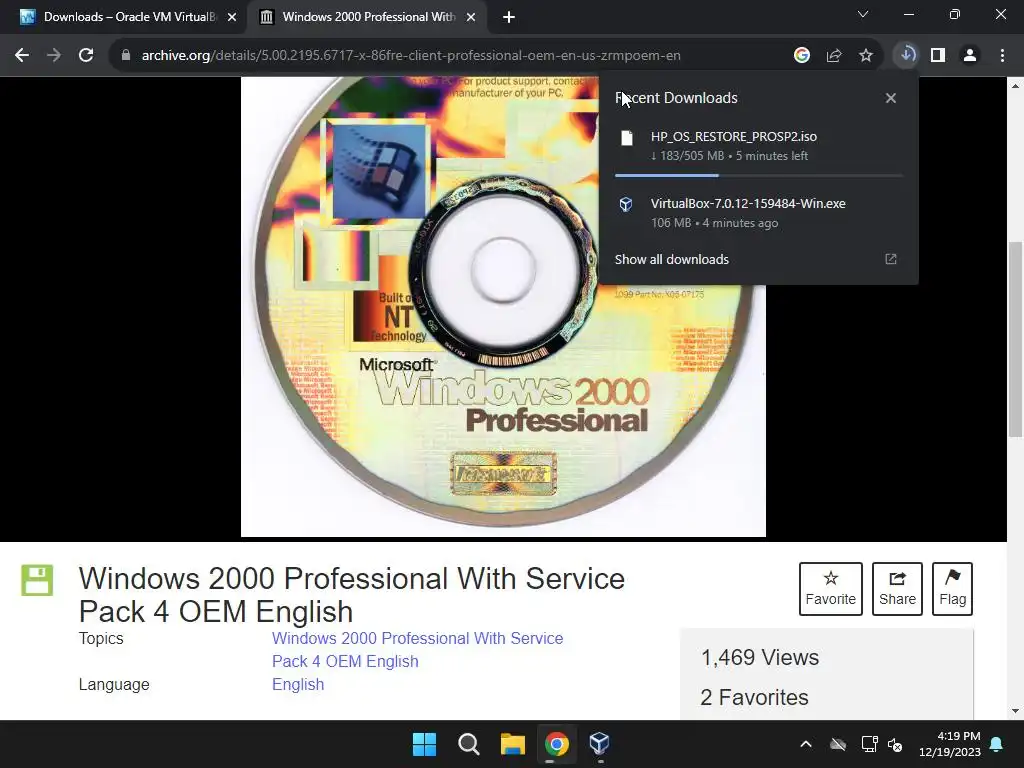The height and width of the screenshot is (768, 1024).
Task: Close the Windows 2000 Professional tab
Action: point(471,17)
